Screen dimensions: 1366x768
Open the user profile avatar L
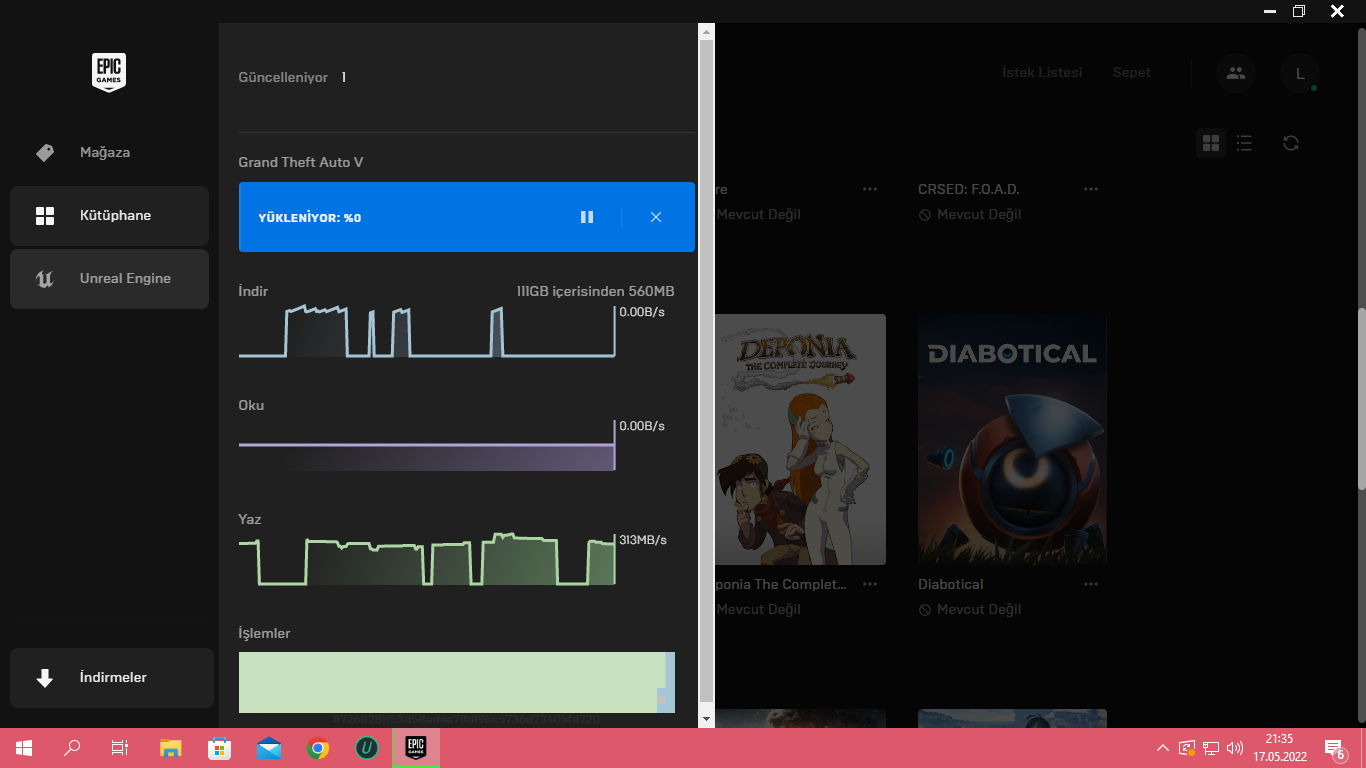1300,73
